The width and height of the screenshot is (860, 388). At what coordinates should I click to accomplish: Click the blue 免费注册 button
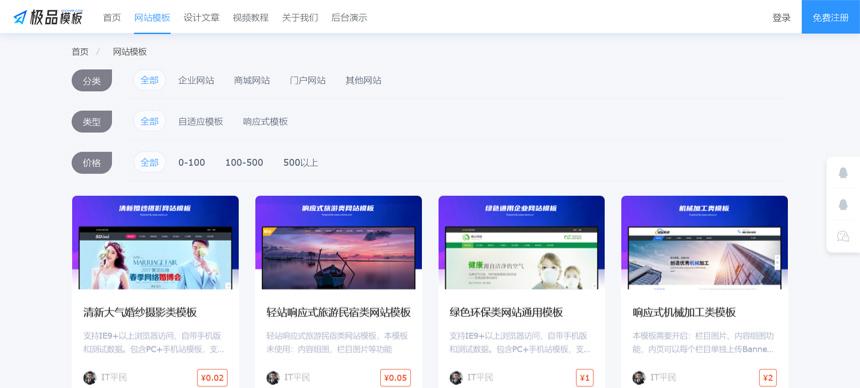click(830, 17)
